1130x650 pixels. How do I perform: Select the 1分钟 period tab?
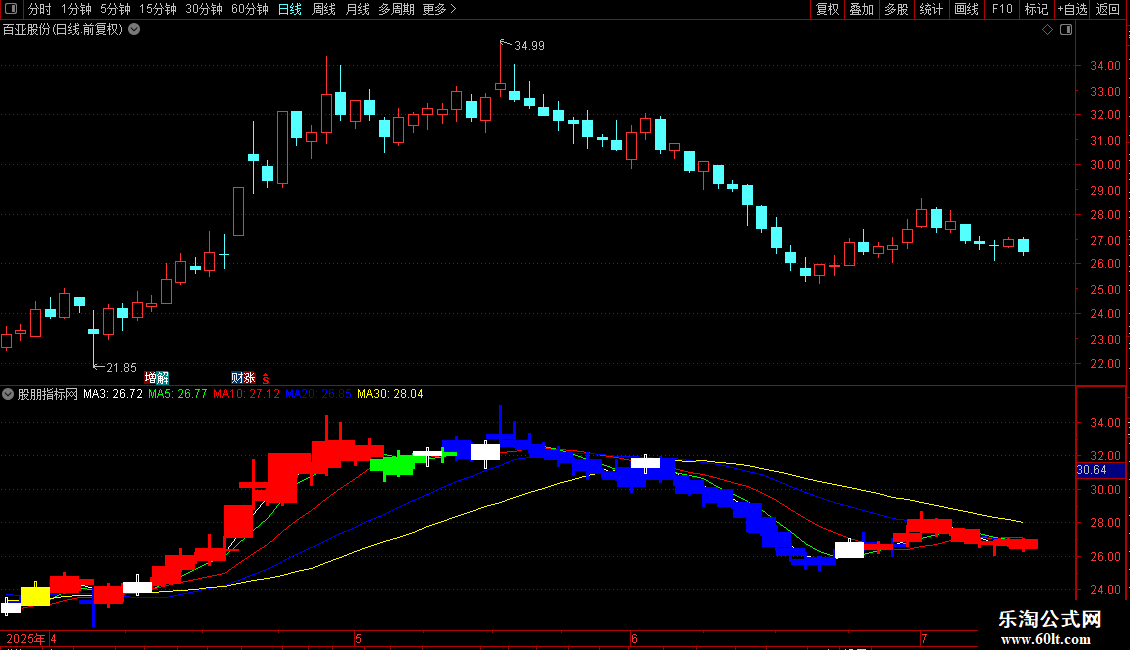click(76, 9)
